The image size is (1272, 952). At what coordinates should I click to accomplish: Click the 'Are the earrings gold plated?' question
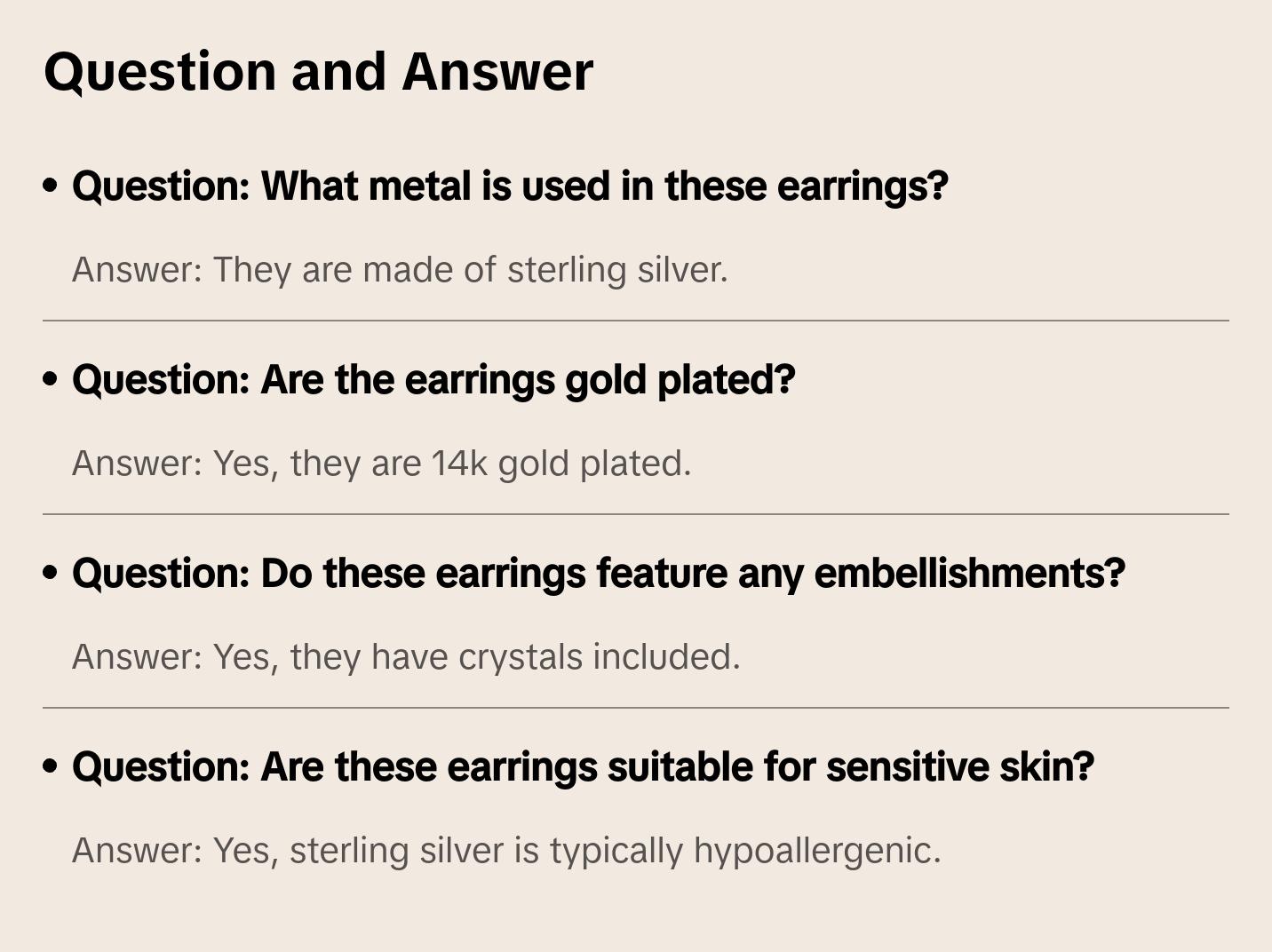click(x=433, y=380)
